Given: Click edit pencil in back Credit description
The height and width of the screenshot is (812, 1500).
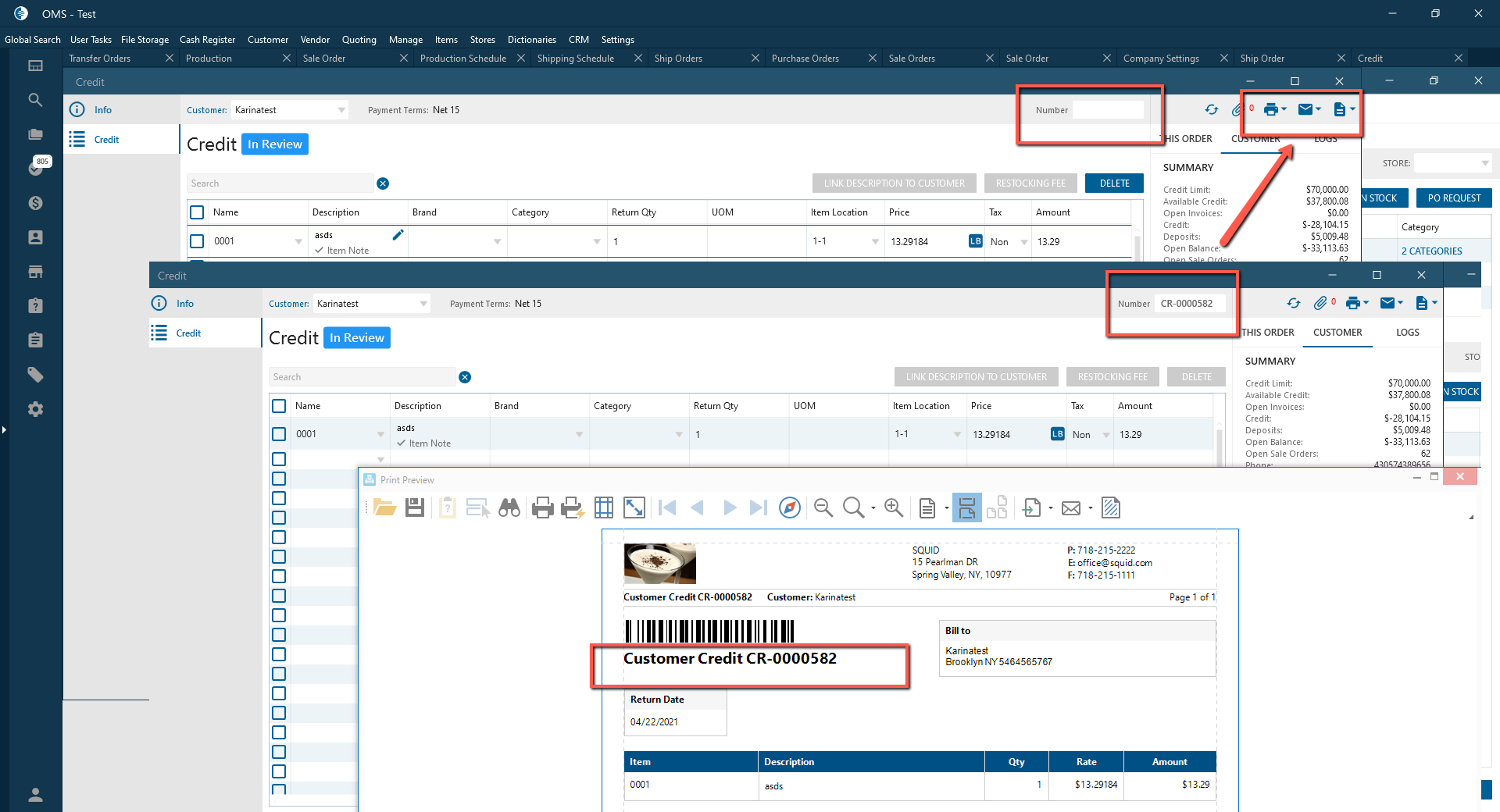Looking at the screenshot, I should pos(398,235).
